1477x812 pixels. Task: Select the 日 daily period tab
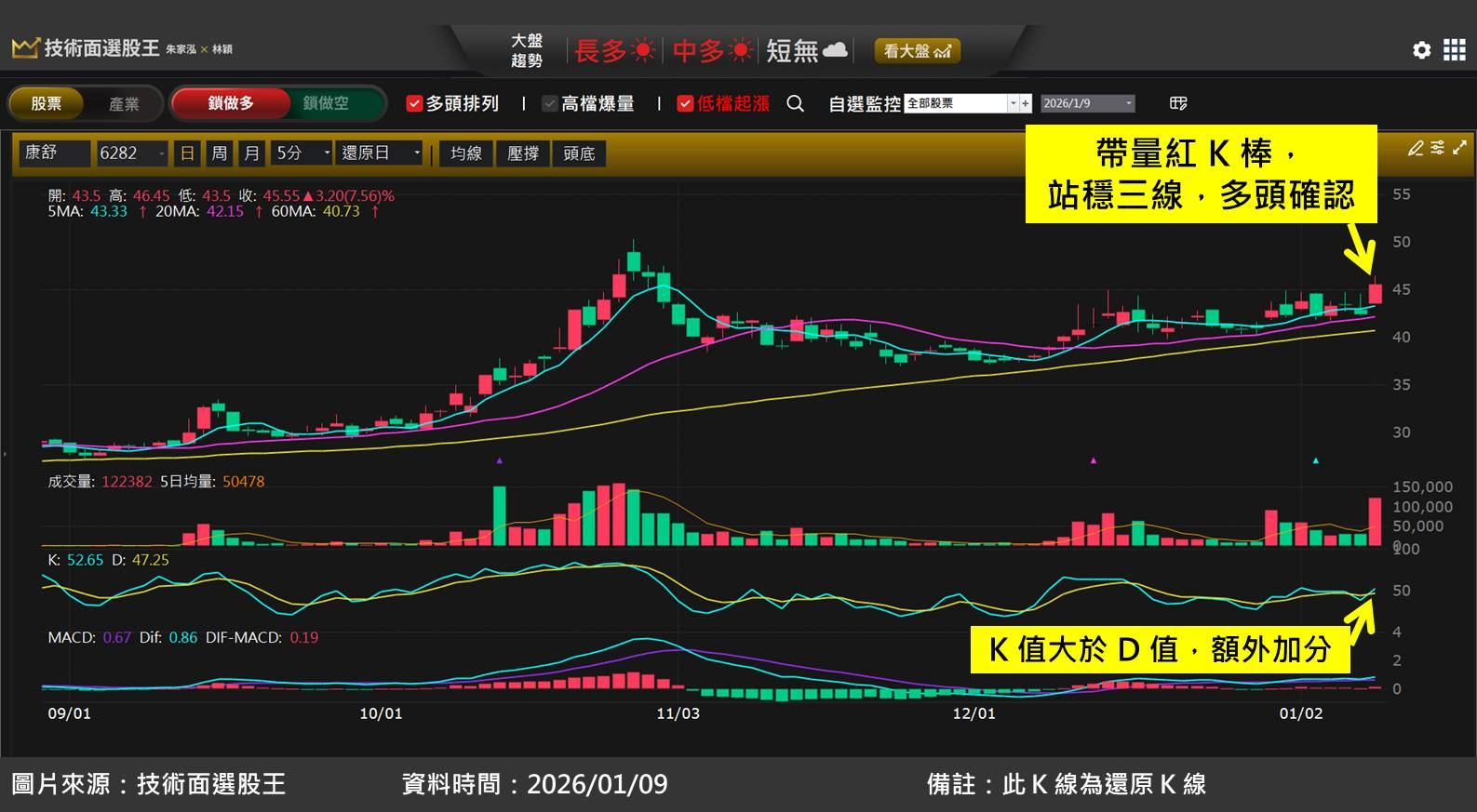(x=187, y=153)
